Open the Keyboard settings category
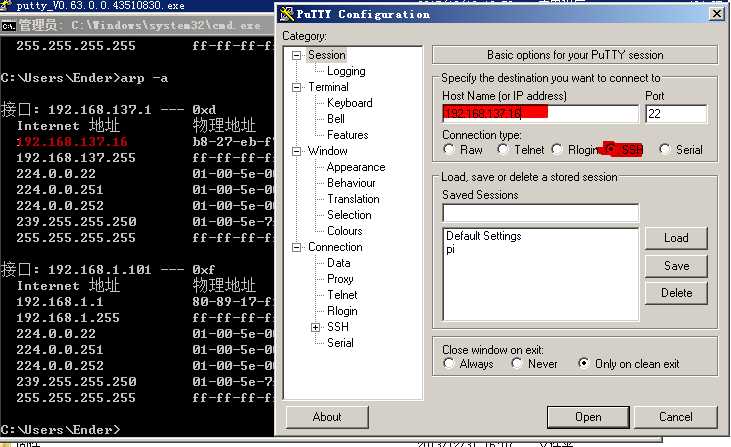731x447 pixels. [350, 103]
